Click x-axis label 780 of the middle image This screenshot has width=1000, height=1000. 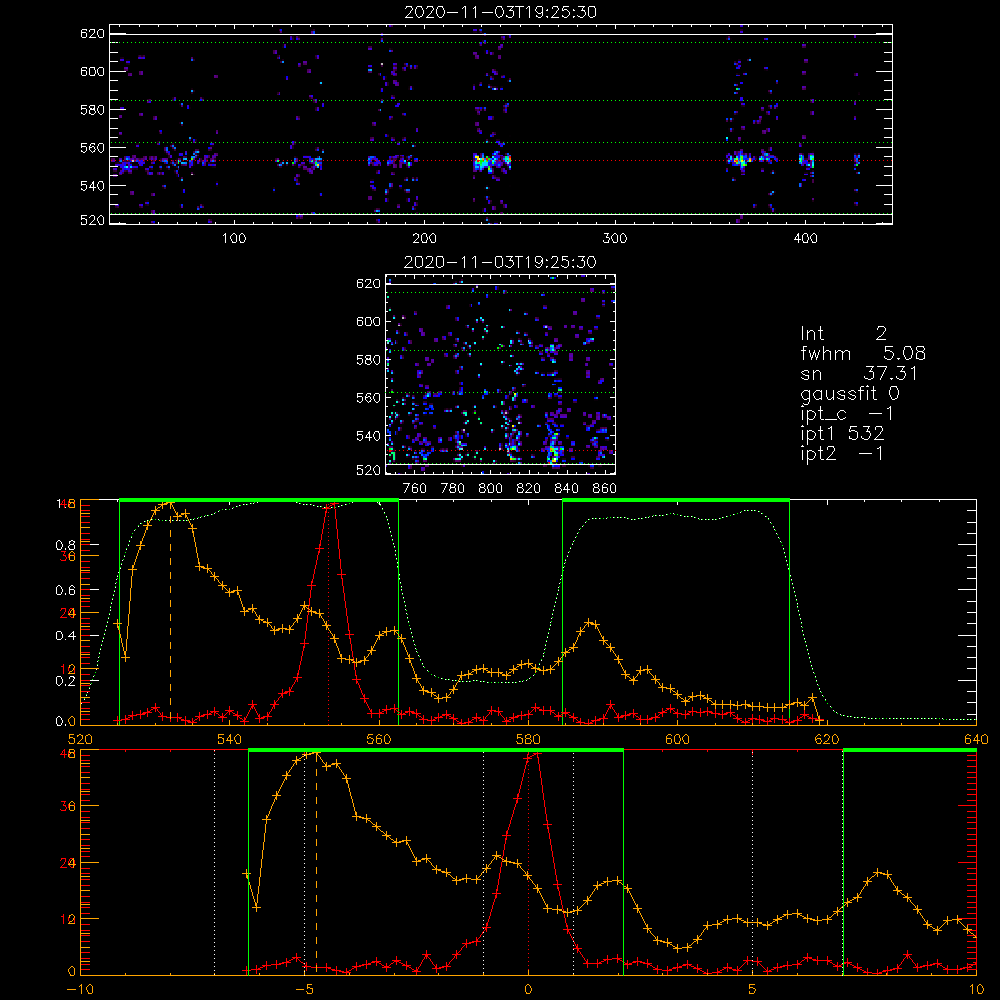click(453, 489)
